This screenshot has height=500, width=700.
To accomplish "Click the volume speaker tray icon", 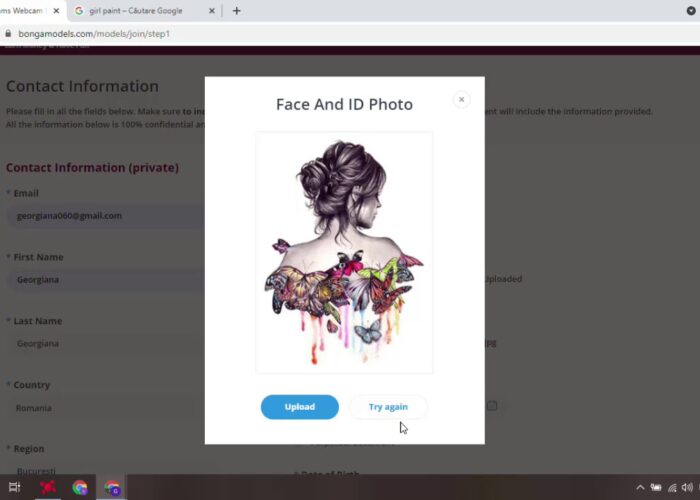I will (688, 487).
